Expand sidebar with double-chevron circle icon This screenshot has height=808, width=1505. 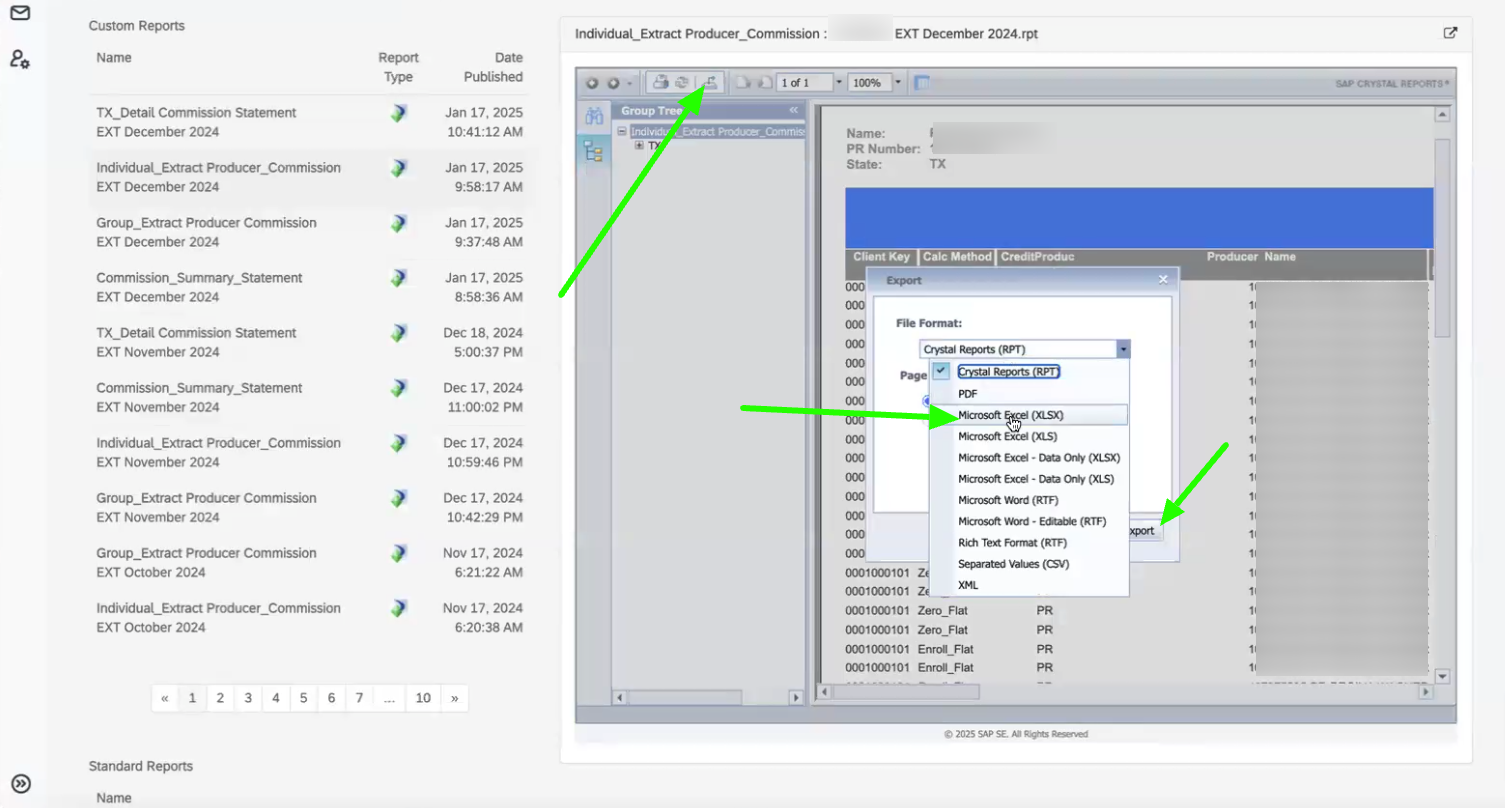tap(21, 784)
